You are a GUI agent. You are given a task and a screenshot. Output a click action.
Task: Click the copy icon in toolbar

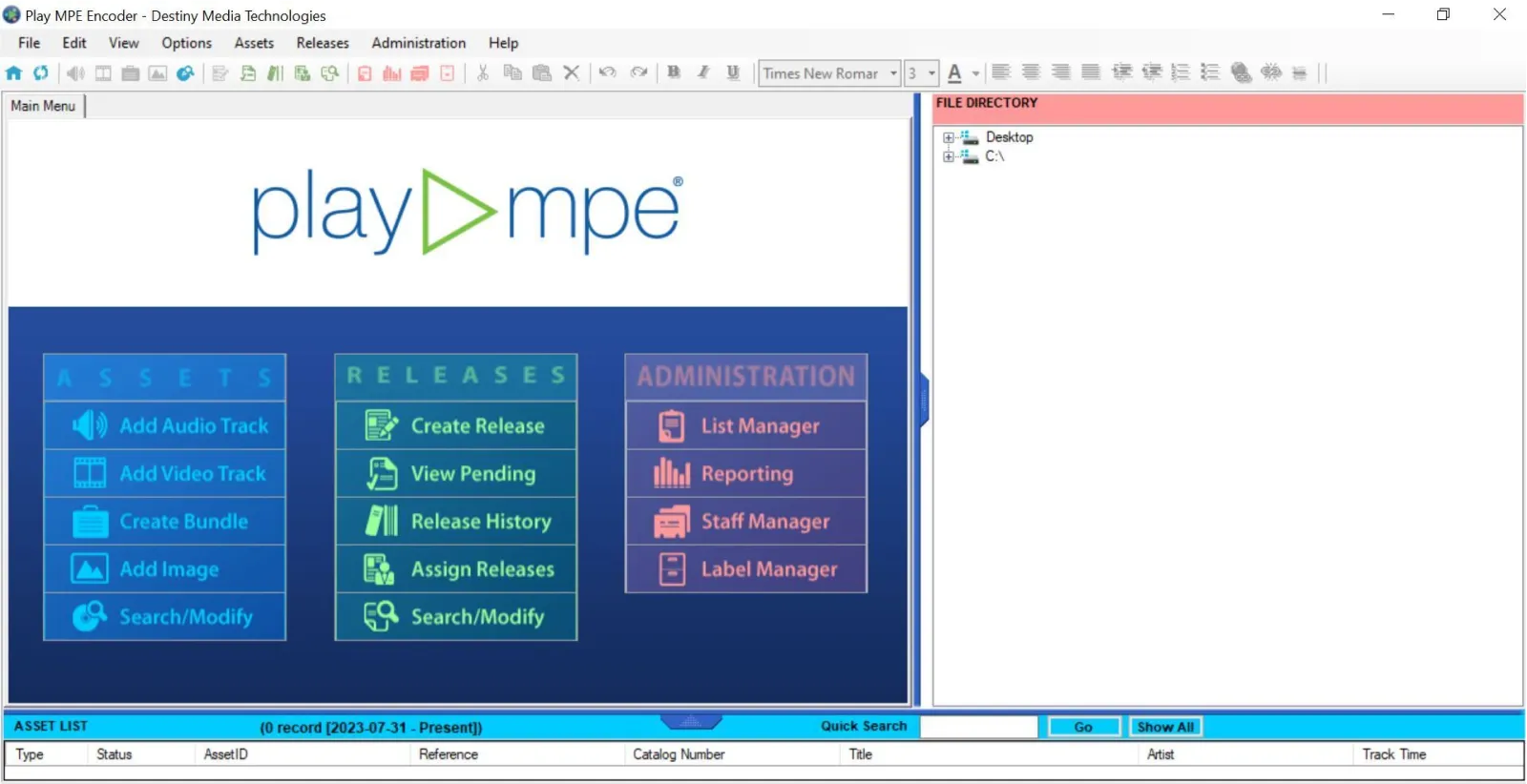(512, 72)
